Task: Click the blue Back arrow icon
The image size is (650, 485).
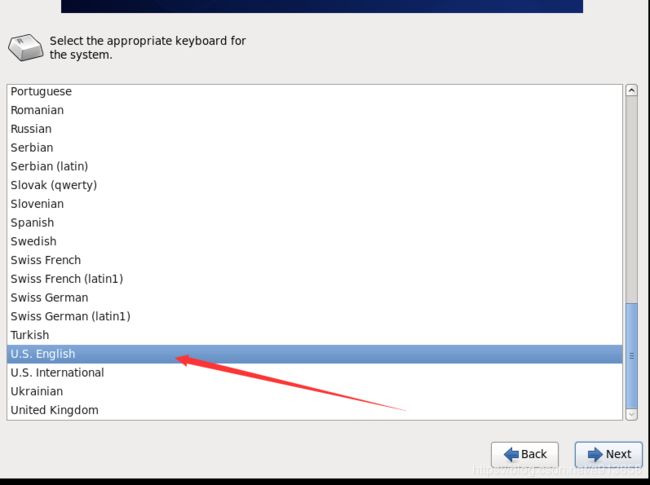Action: [x=511, y=454]
